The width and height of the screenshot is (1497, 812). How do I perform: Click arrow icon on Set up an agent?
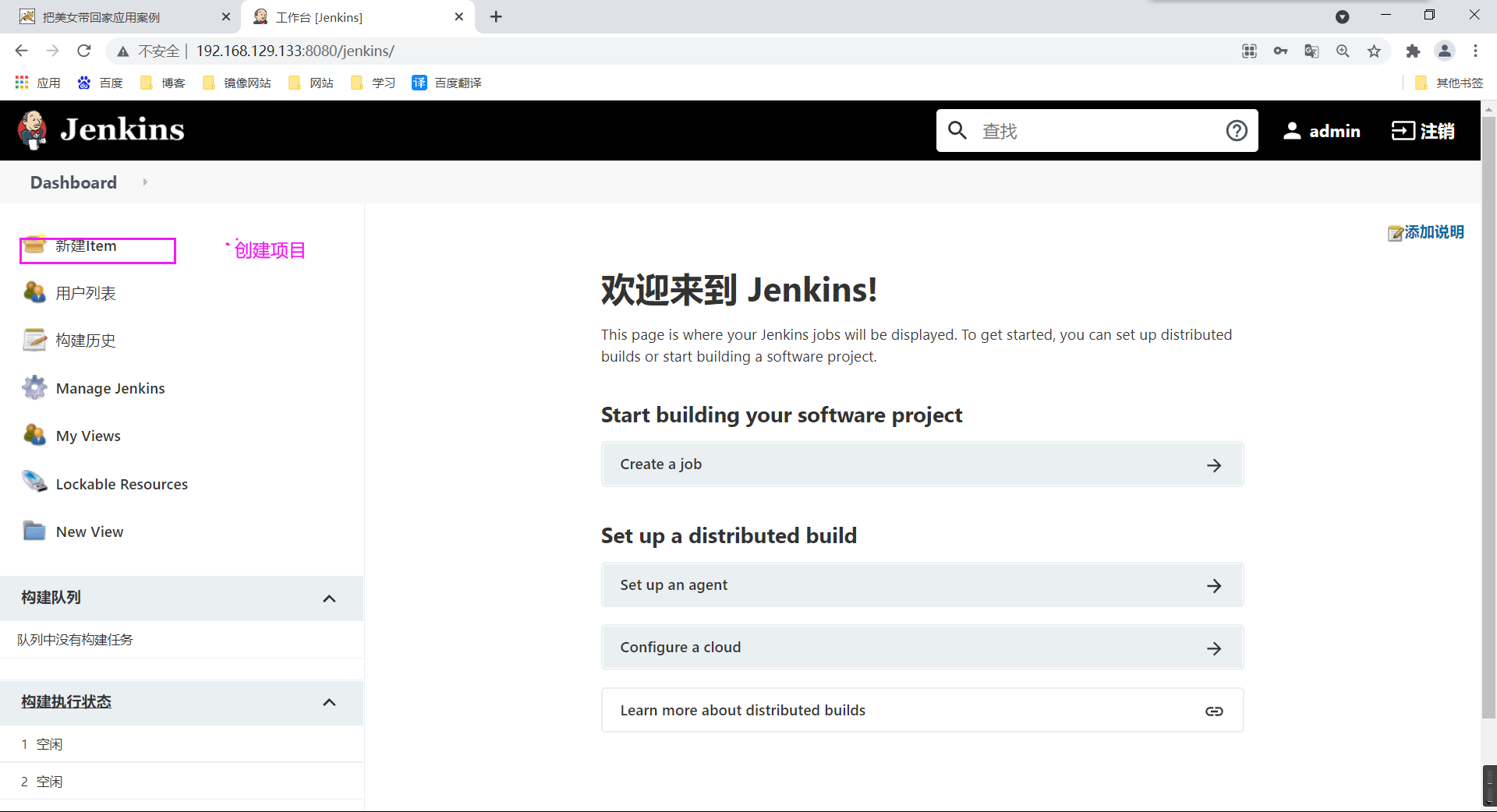(x=1214, y=586)
